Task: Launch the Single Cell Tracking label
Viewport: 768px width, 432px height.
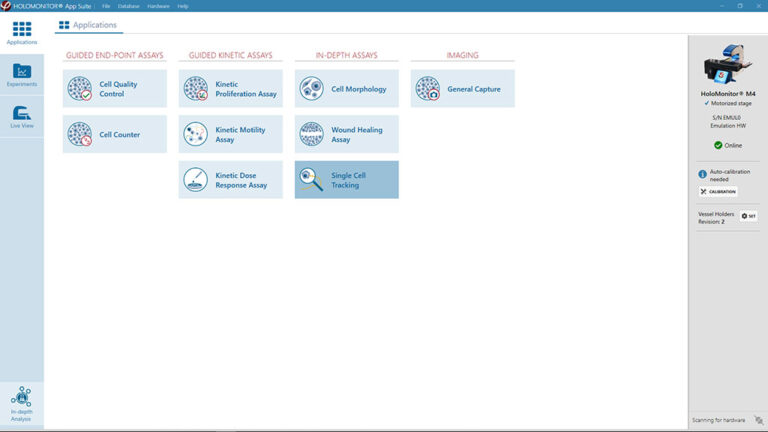Action: (x=348, y=180)
